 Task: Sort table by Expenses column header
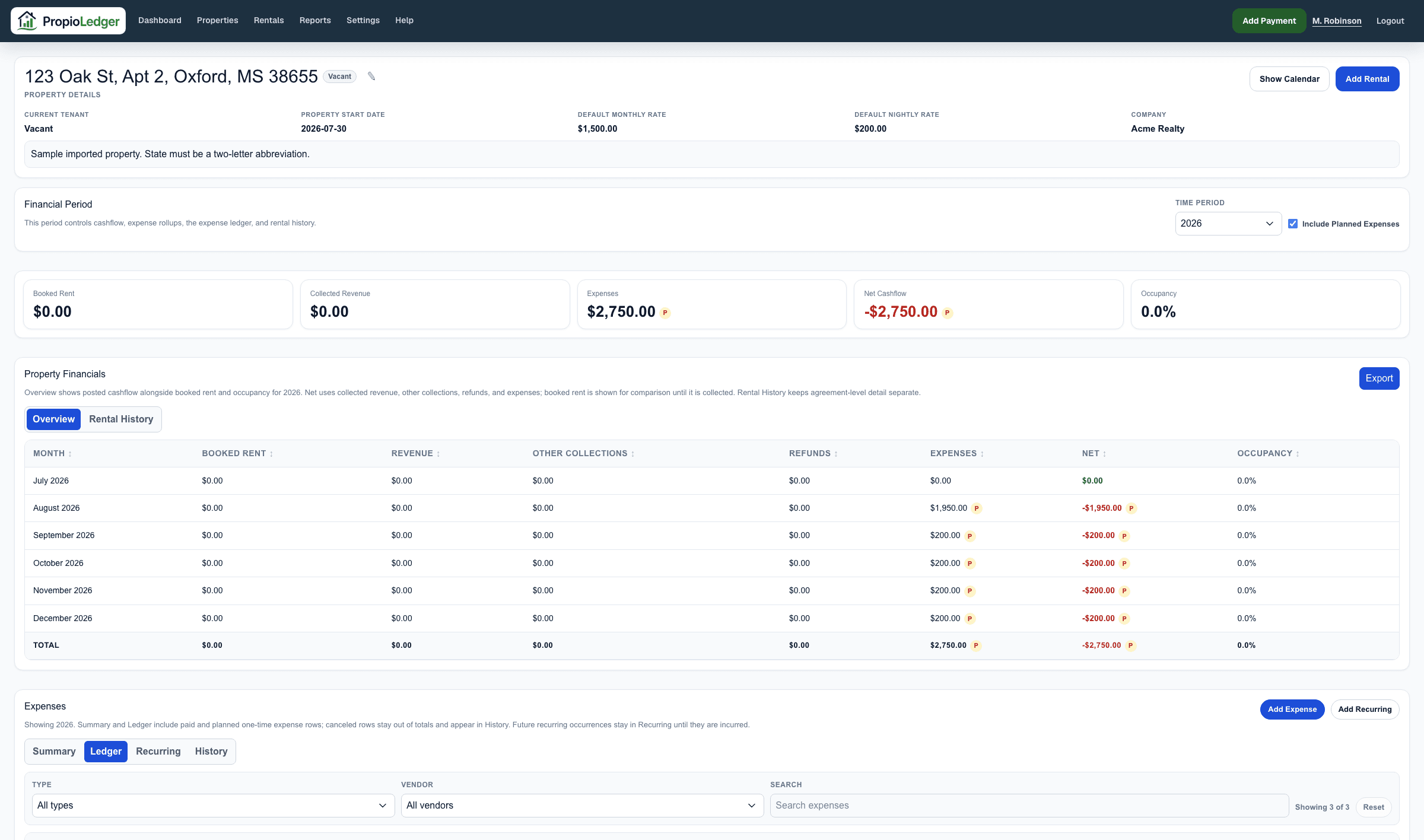[956, 453]
